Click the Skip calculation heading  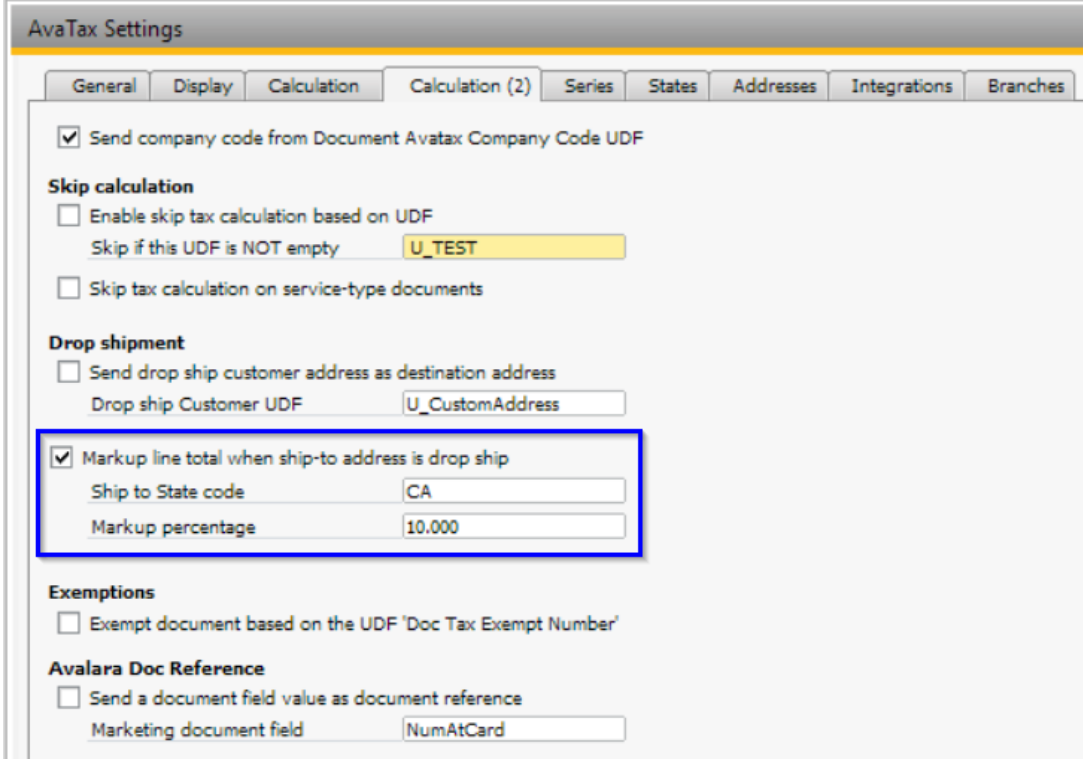tap(121, 186)
